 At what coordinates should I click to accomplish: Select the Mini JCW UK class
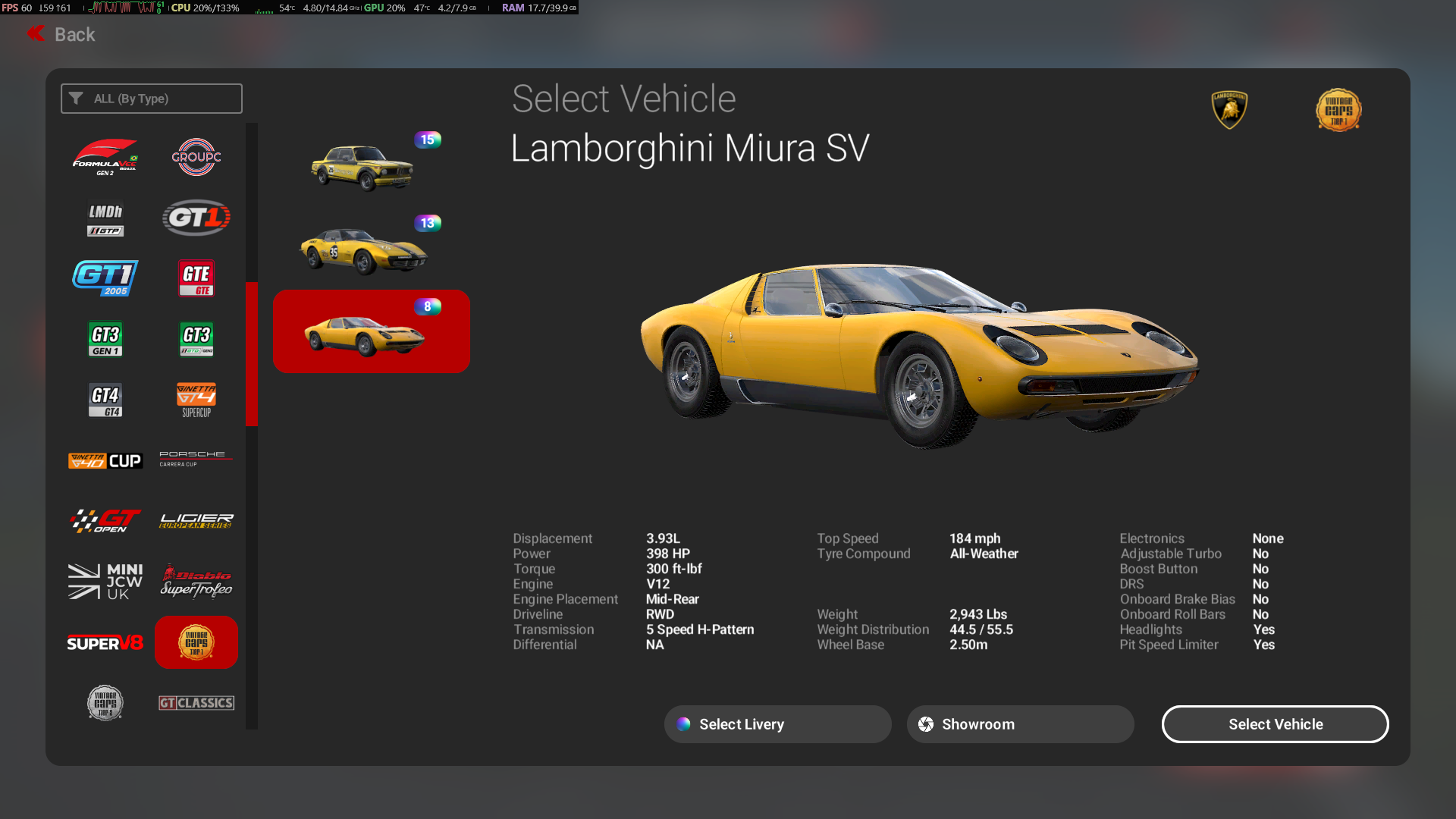(x=105, y=582)
